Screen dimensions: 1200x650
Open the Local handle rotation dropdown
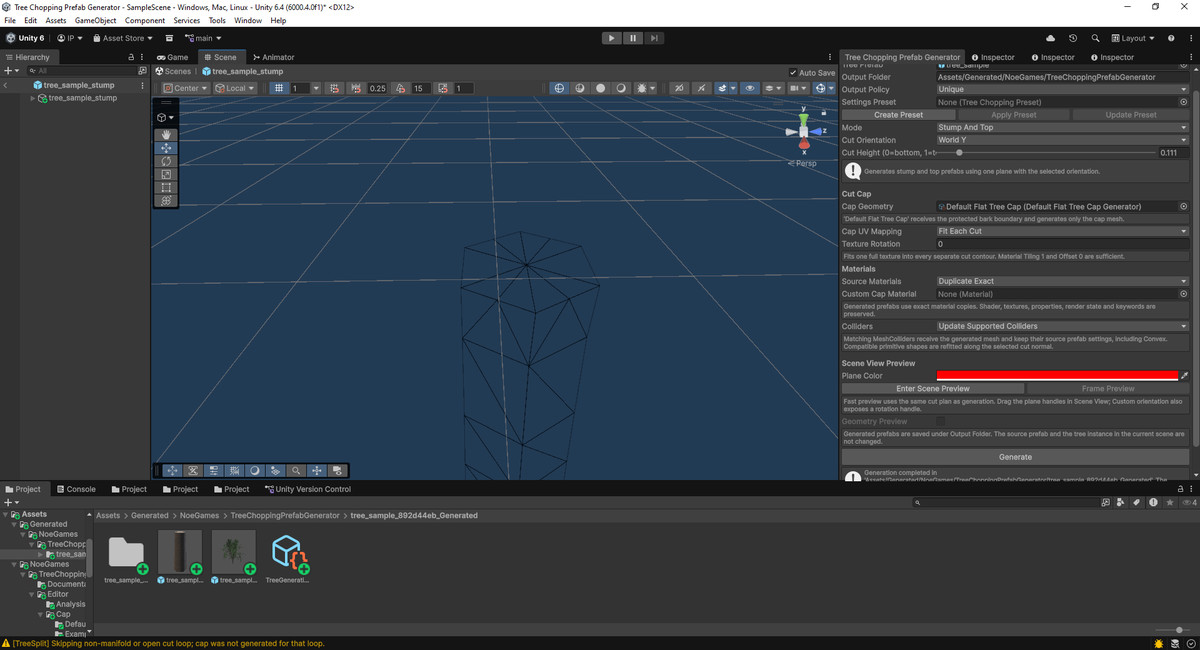tap(235, 88)
